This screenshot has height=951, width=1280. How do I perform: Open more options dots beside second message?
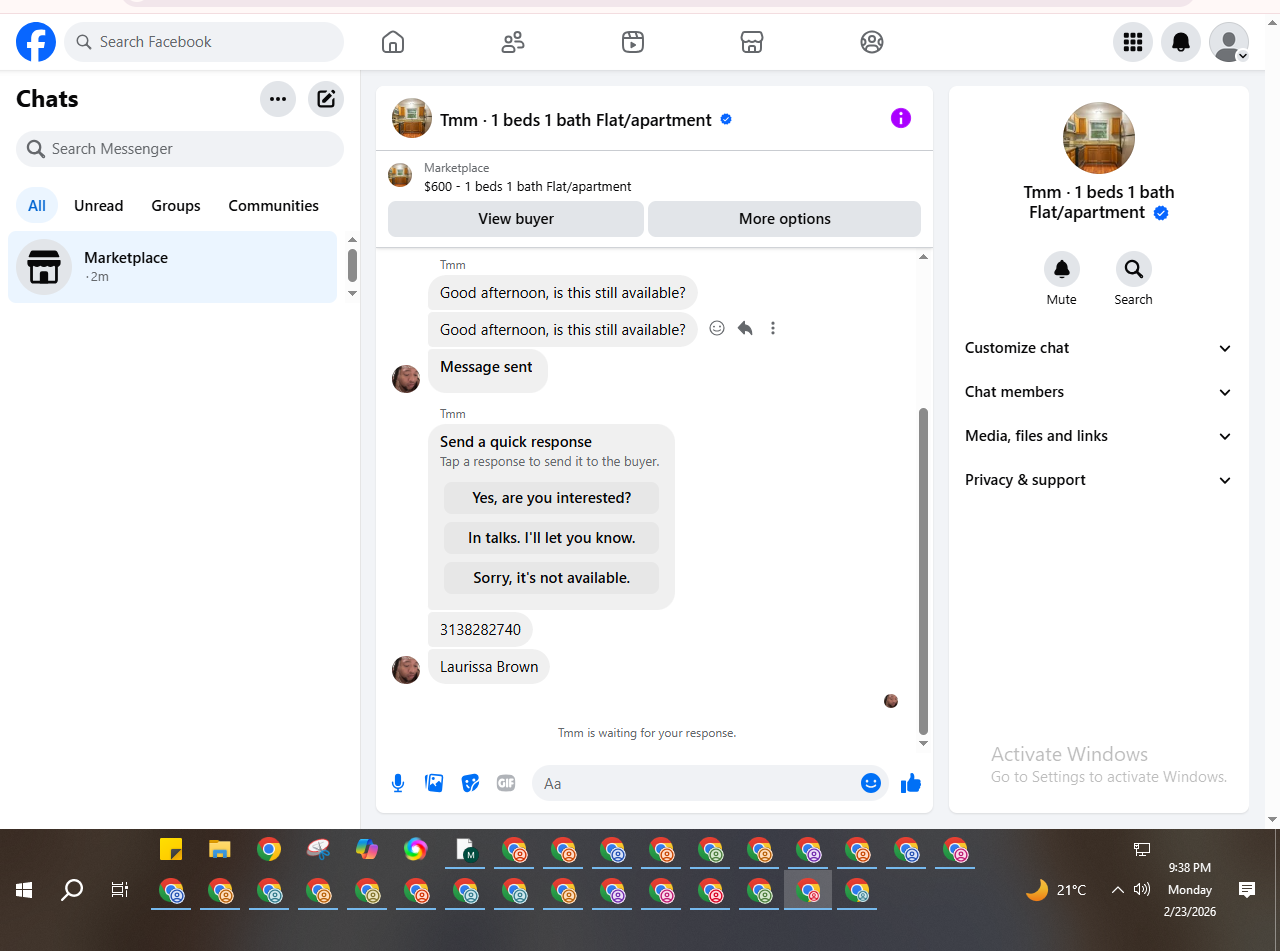tap(773, 328)
